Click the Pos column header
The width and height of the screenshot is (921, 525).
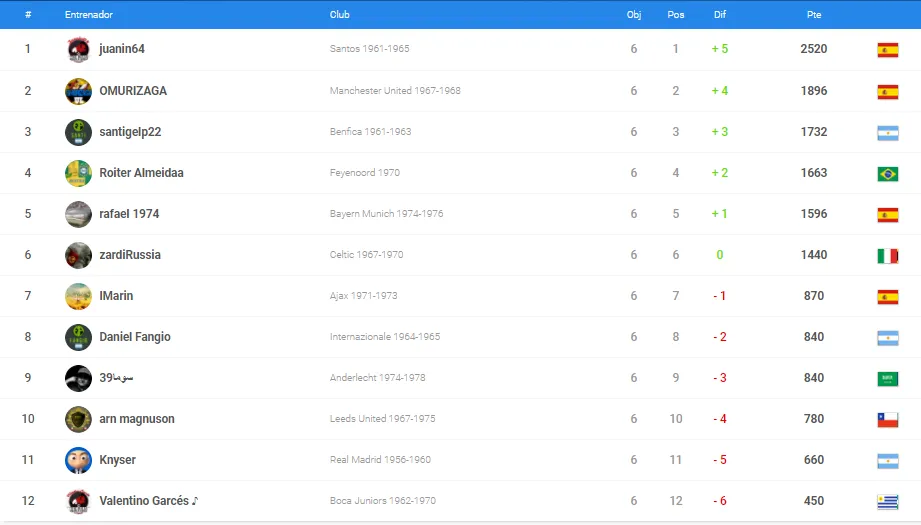pyautogui.click(x=675, y=15)
